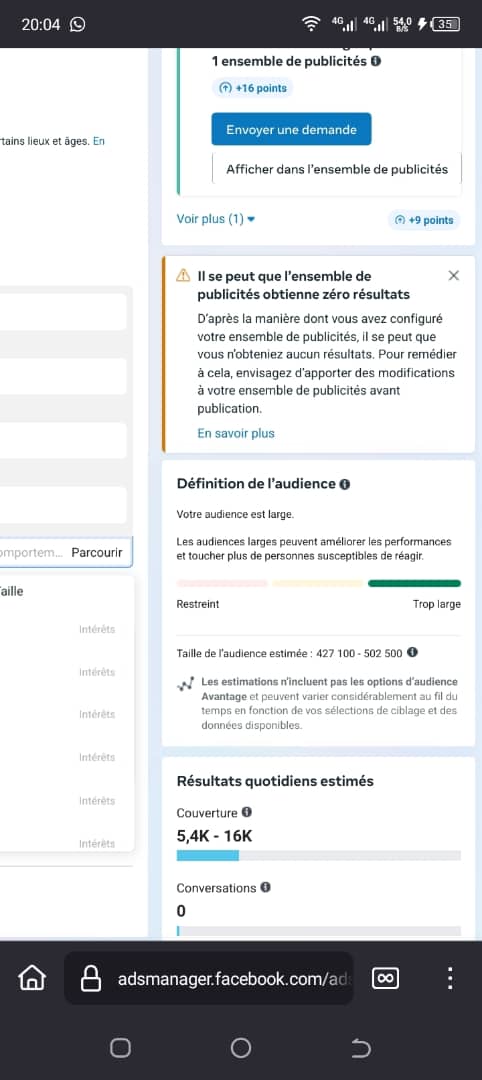482x1080 pixels.
Task: Click info icon next to Conversations
Action: click(x=265, y=887)
